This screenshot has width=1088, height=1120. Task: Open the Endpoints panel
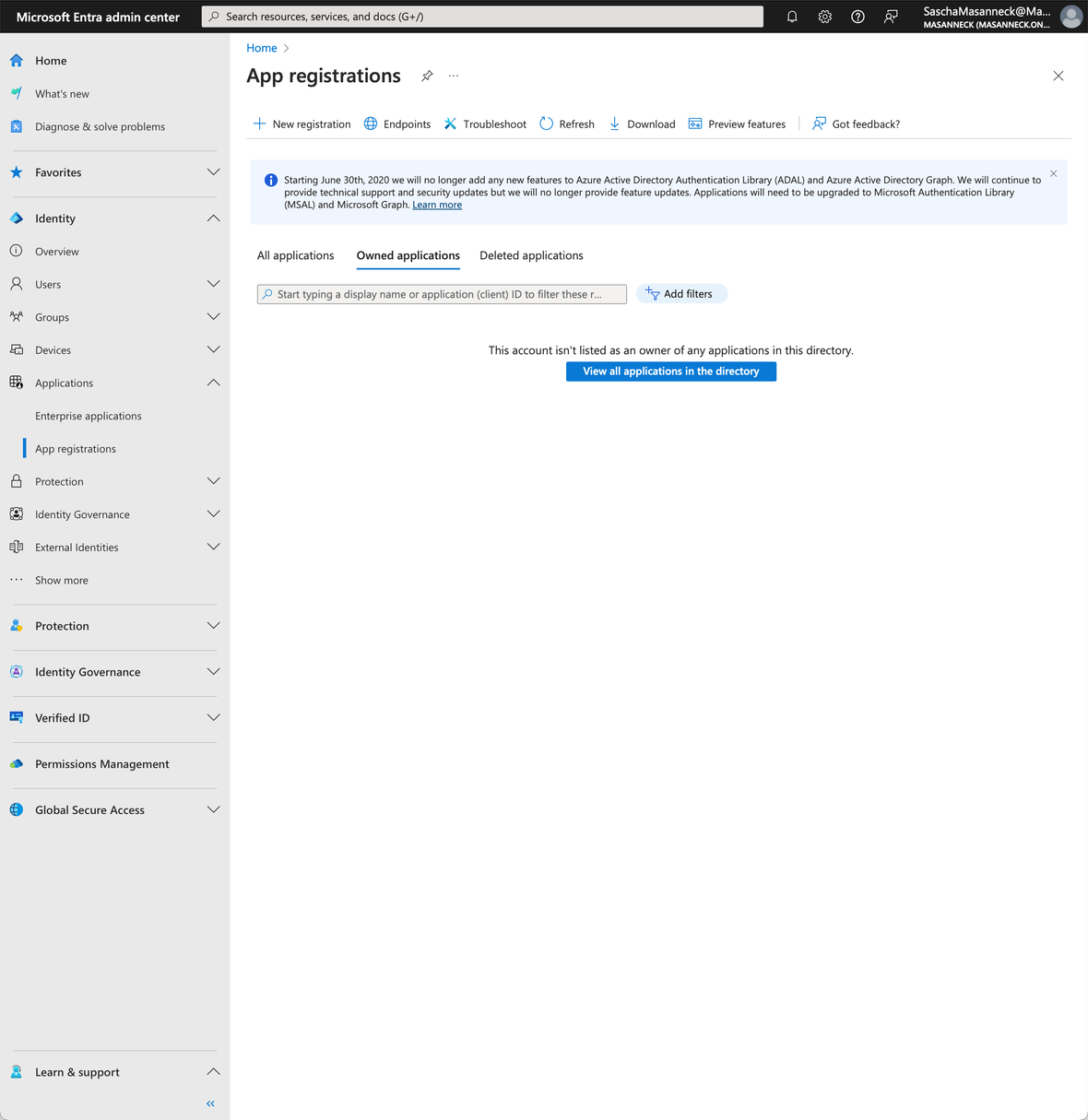coord(397,124)
